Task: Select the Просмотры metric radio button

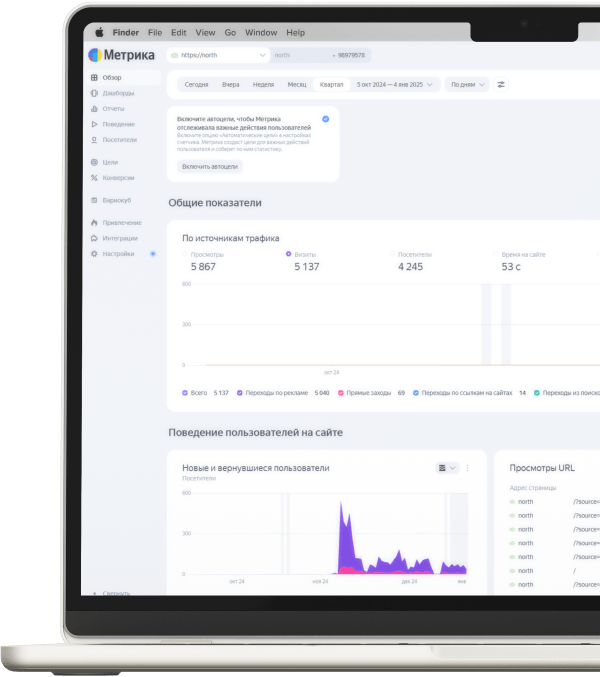Action: (185, 254)
